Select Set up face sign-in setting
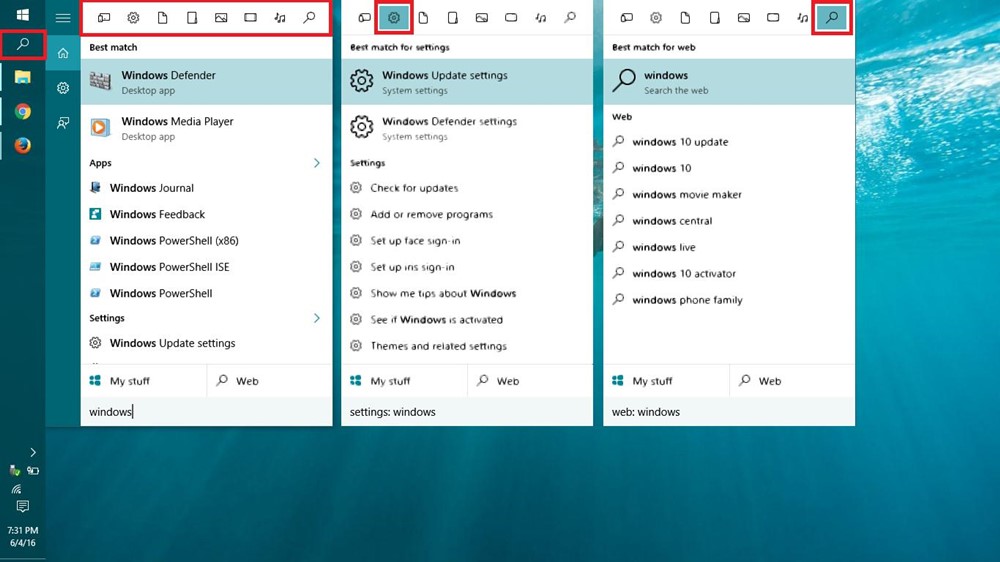Image resolution: width=1000 pixels, height=562 pixels. pos(467,240)
